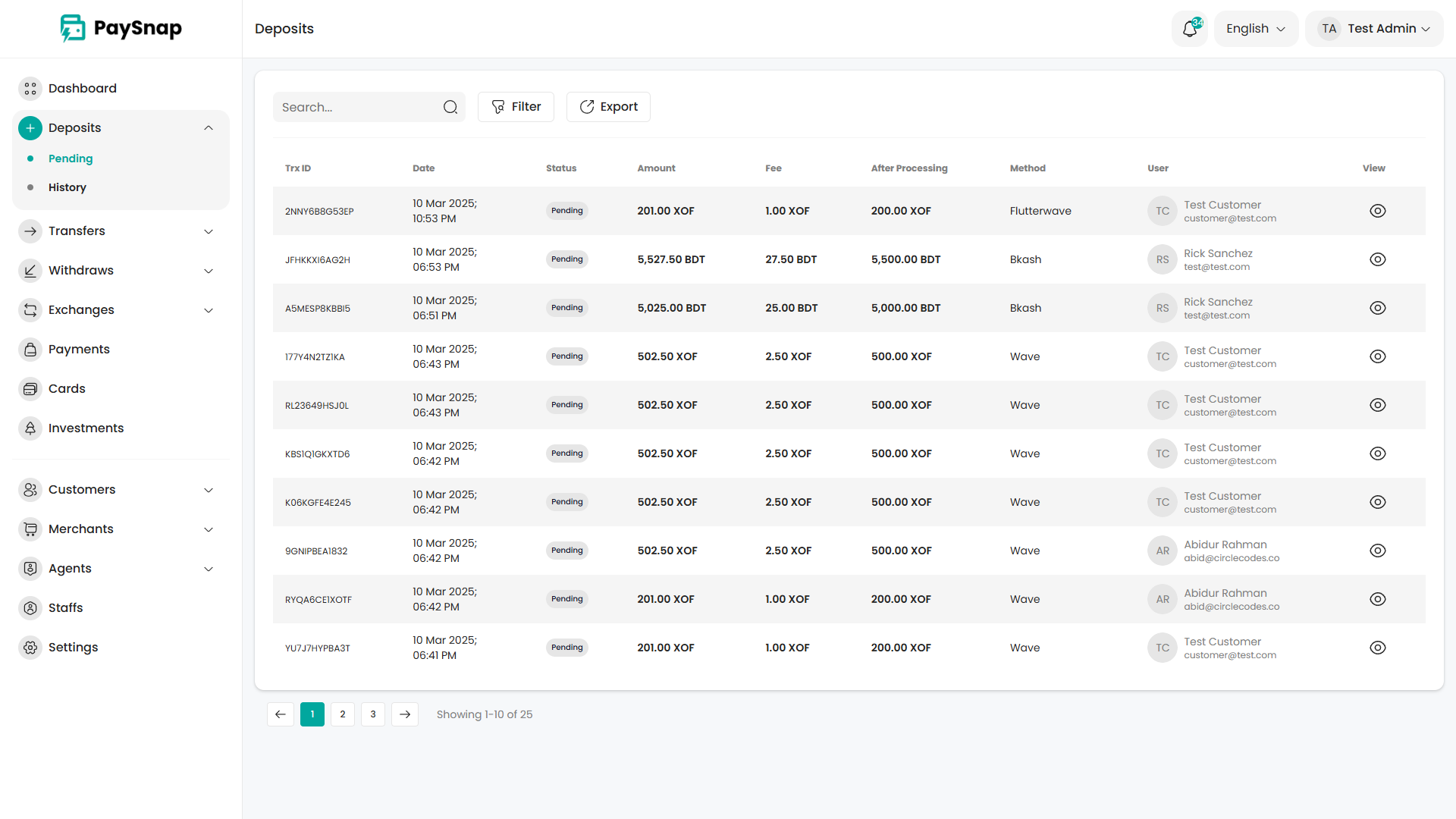Click the Dashboard sidebar icon
Screen dimensions: 1456x819
[x=30, y=89]
